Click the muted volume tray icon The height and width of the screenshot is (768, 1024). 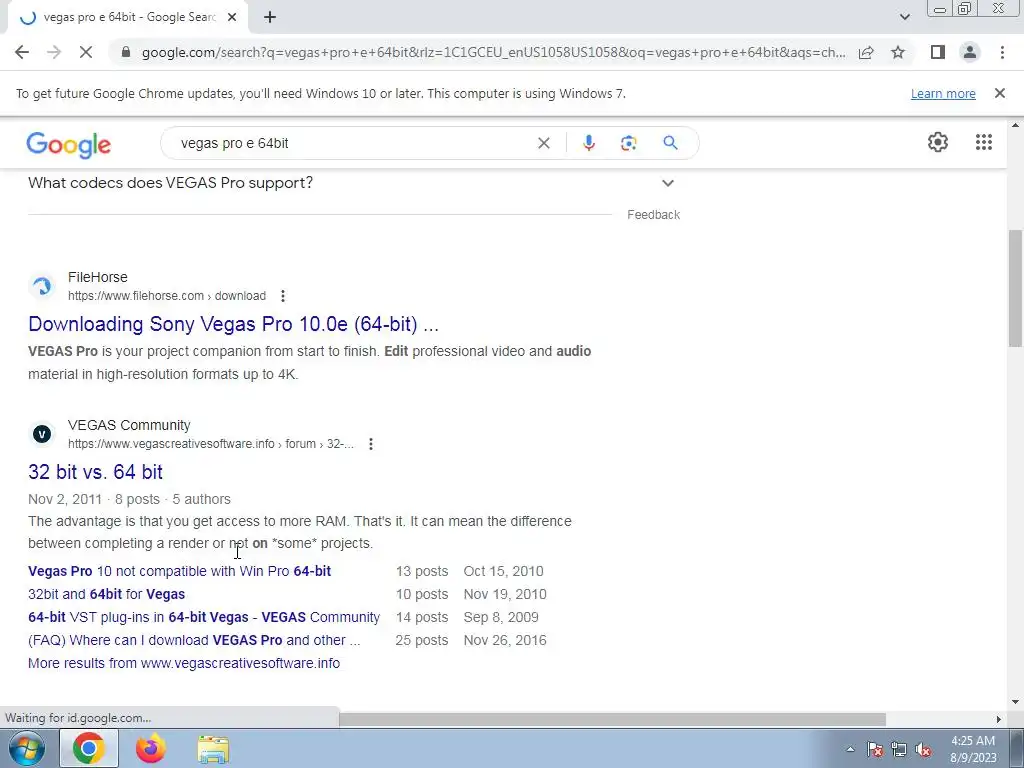coord(923,749)
